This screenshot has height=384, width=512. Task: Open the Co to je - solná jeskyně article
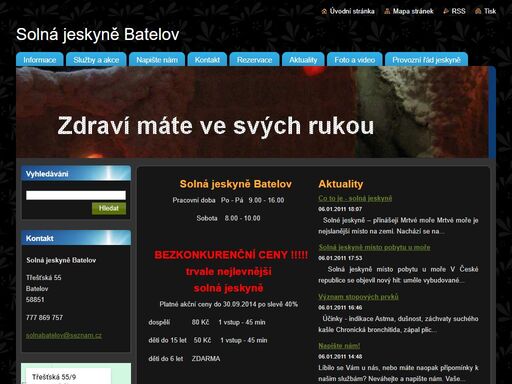355,198
